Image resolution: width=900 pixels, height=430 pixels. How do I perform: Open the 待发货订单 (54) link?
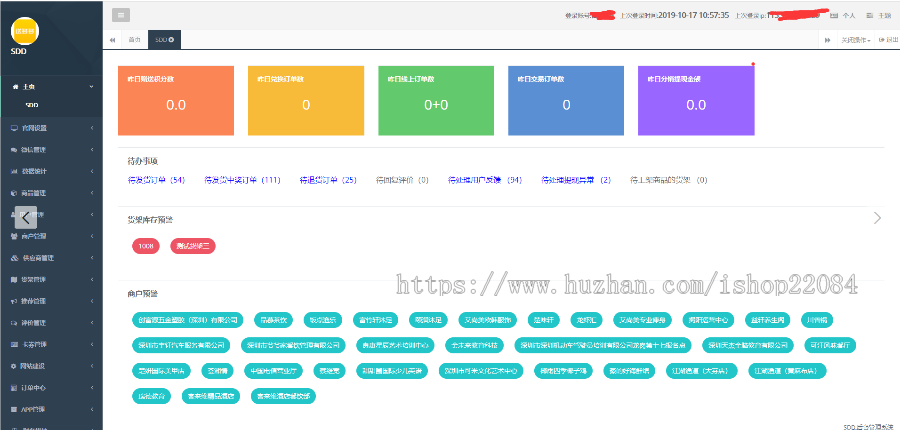156,180
